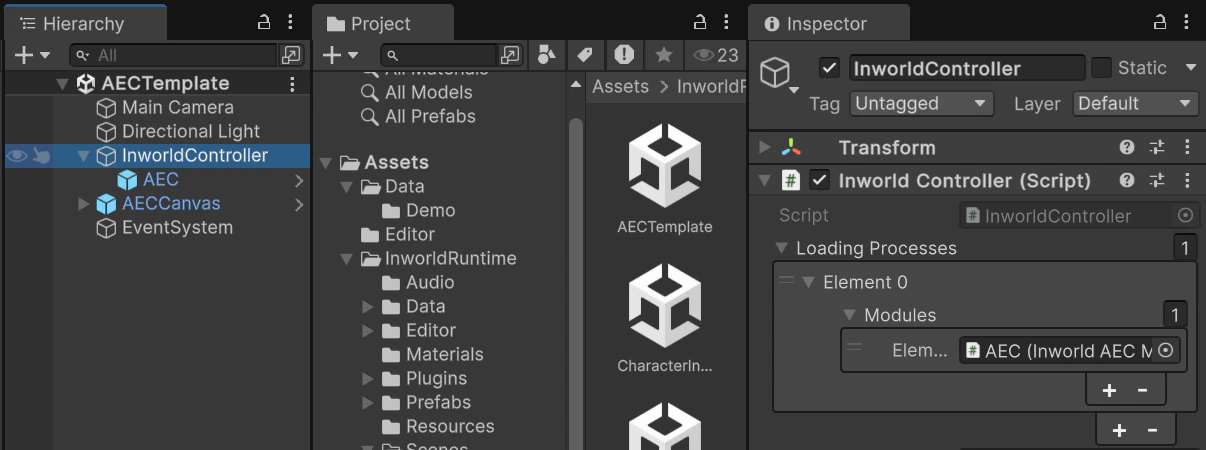
Task: Click the project tree scrollbar
Action: click(576, 282)
